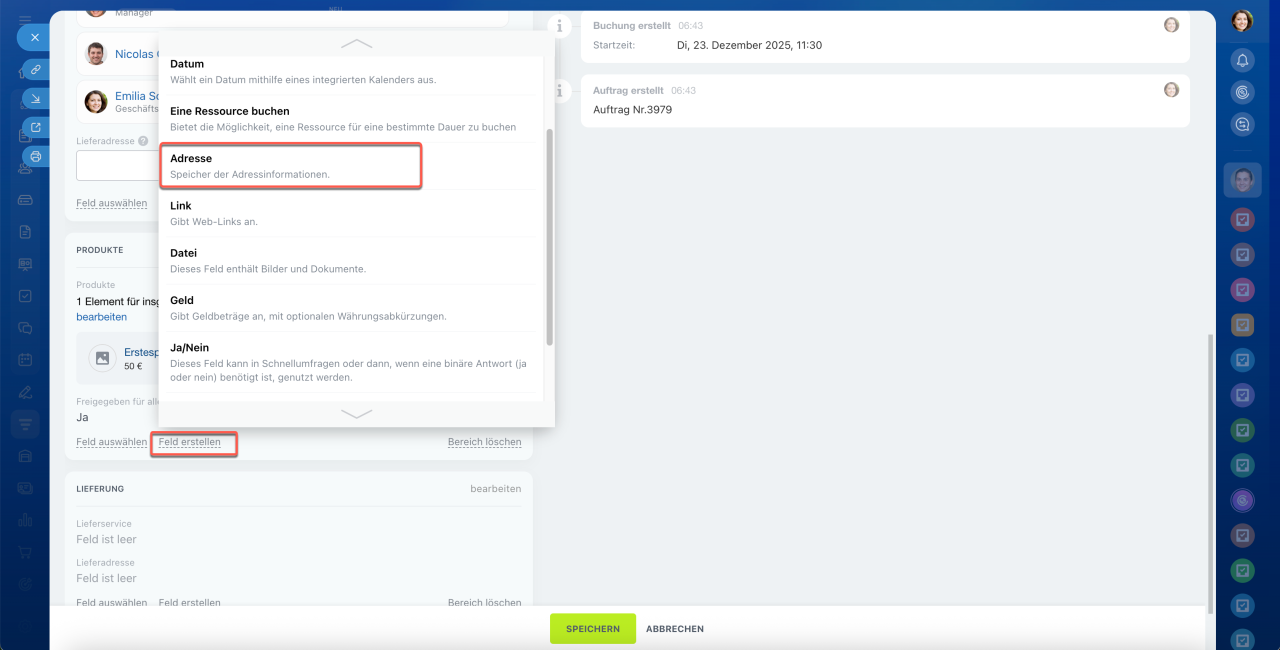The height and width of the screenshot is (650, 1280).
Task: Click the field type list scrollbar
Action: point(549,237)
